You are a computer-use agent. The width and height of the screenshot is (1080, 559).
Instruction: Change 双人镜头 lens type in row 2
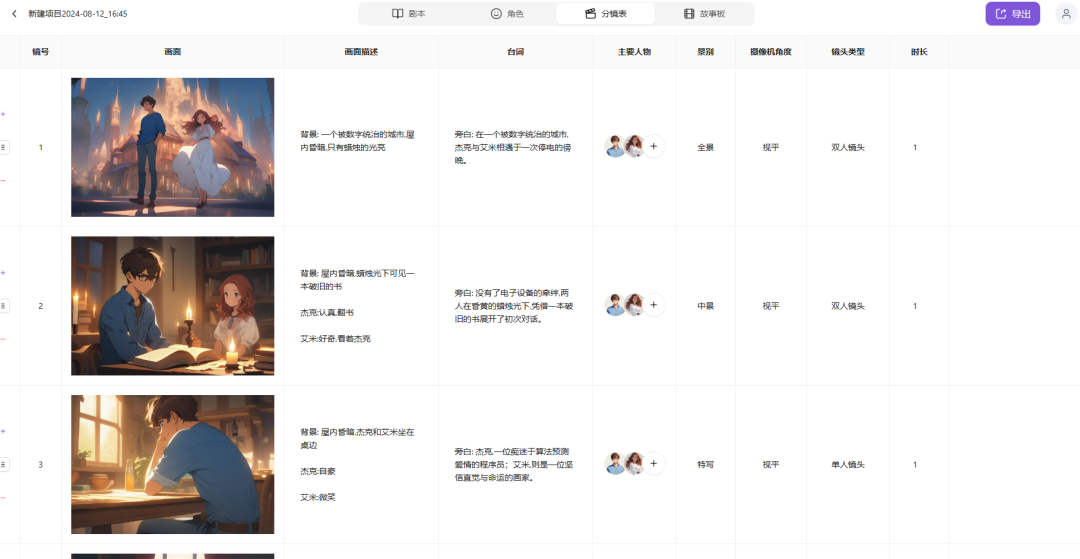(848, 306)
